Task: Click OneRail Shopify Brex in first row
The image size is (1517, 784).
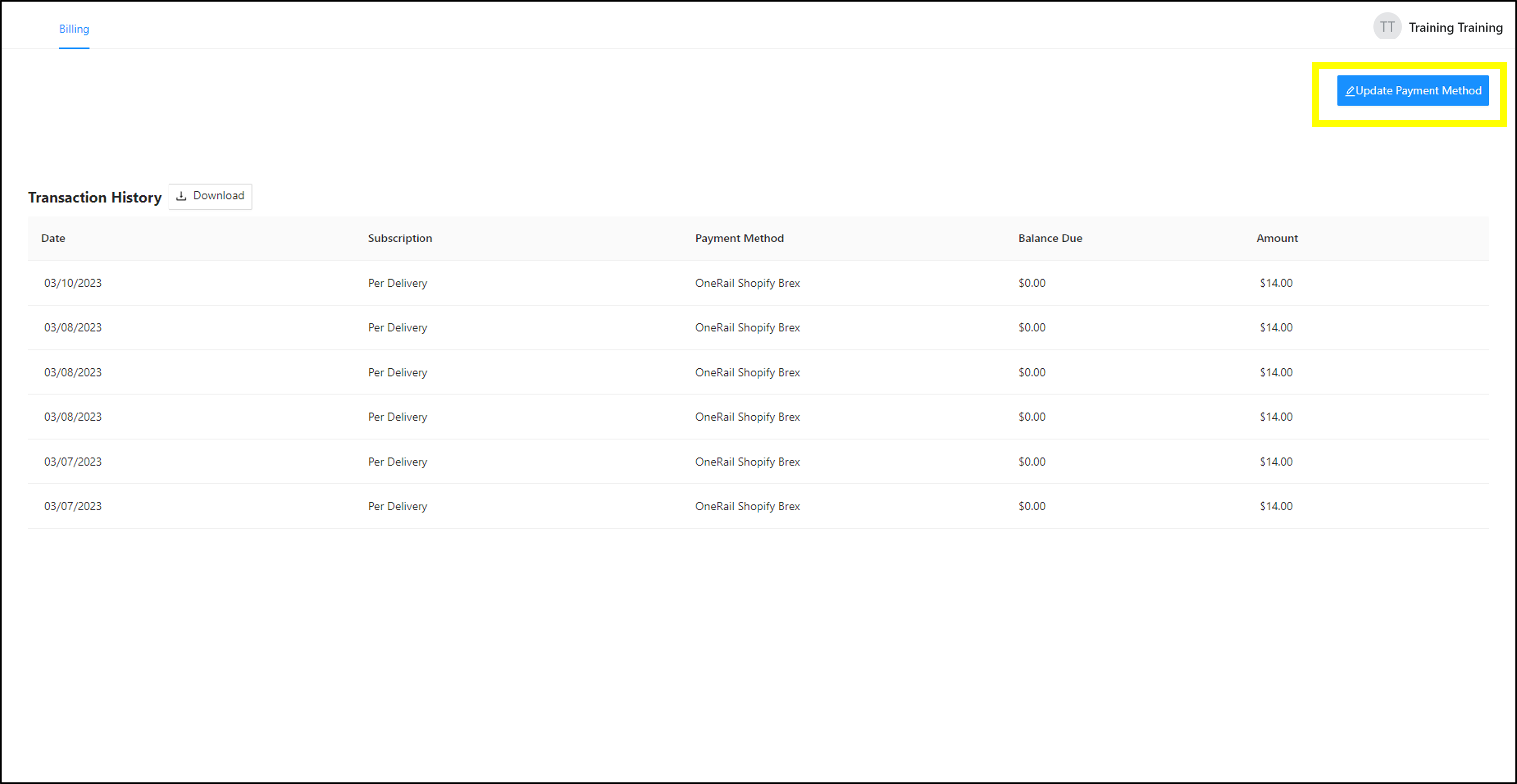Action: (x=747, y=283)
